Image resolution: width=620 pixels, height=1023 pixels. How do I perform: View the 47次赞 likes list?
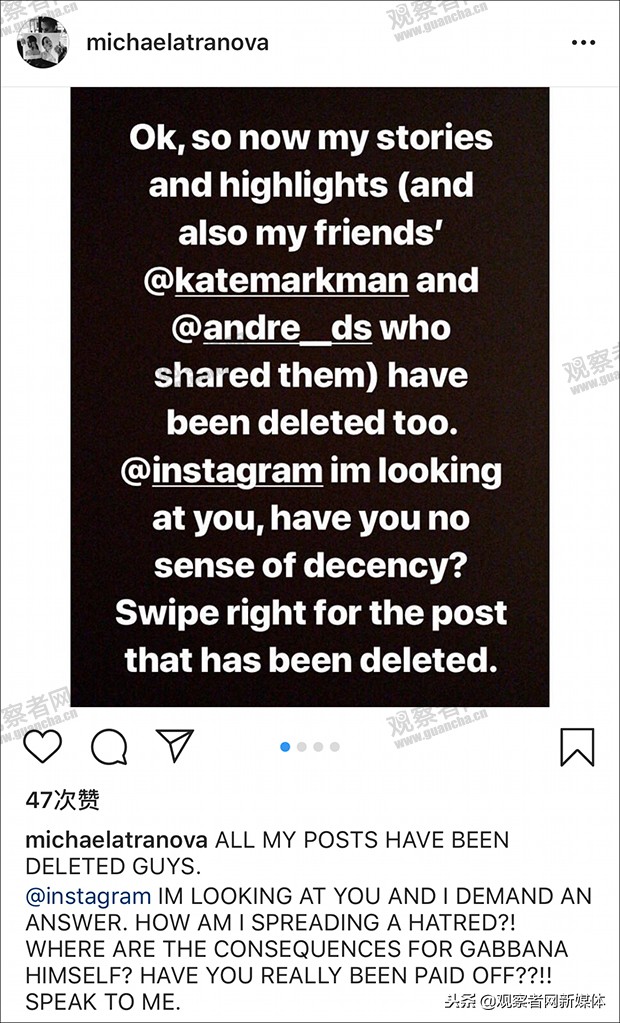point(63,800)
